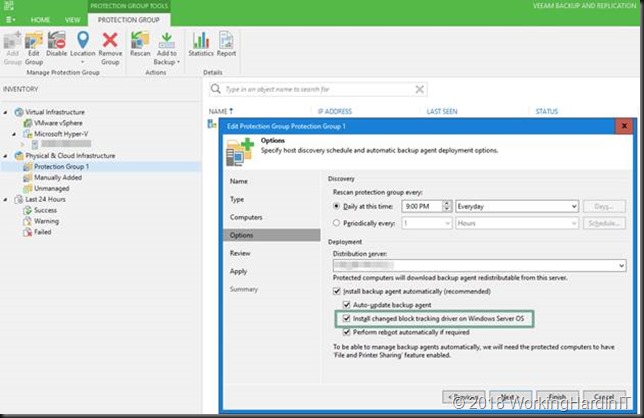
Task: Toggle Install backup agent automatically checkbox
Action: click(337, 291)
